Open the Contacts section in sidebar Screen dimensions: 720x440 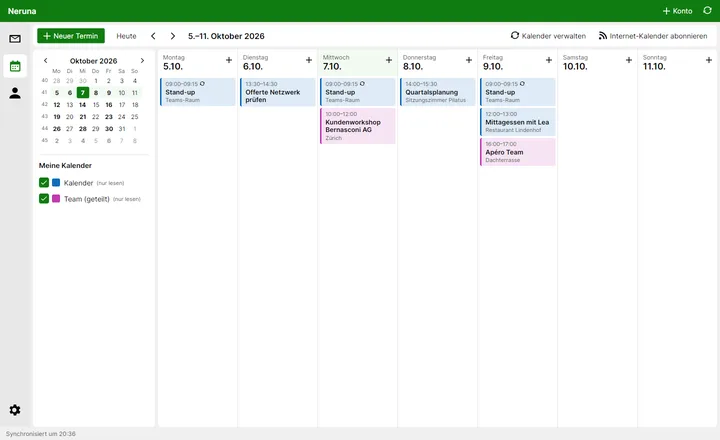[15, 93]
